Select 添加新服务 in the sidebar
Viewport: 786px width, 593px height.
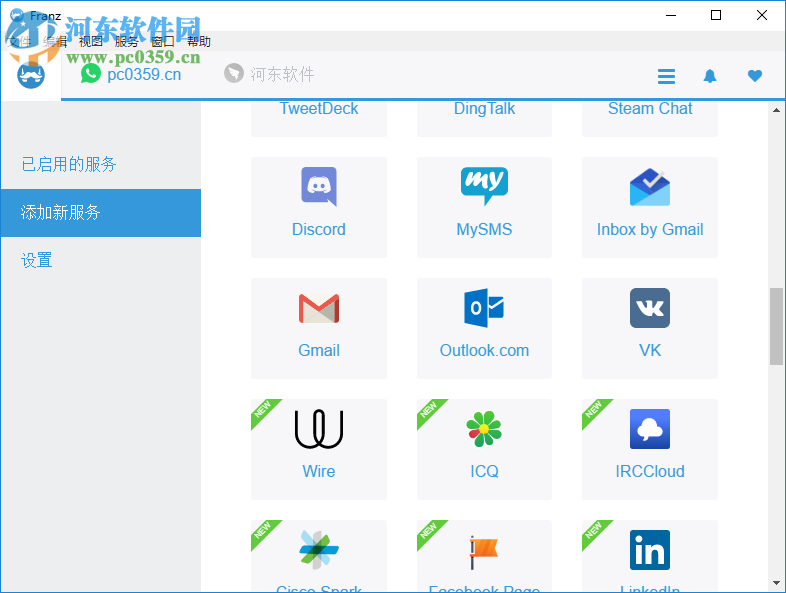point(101,213)
